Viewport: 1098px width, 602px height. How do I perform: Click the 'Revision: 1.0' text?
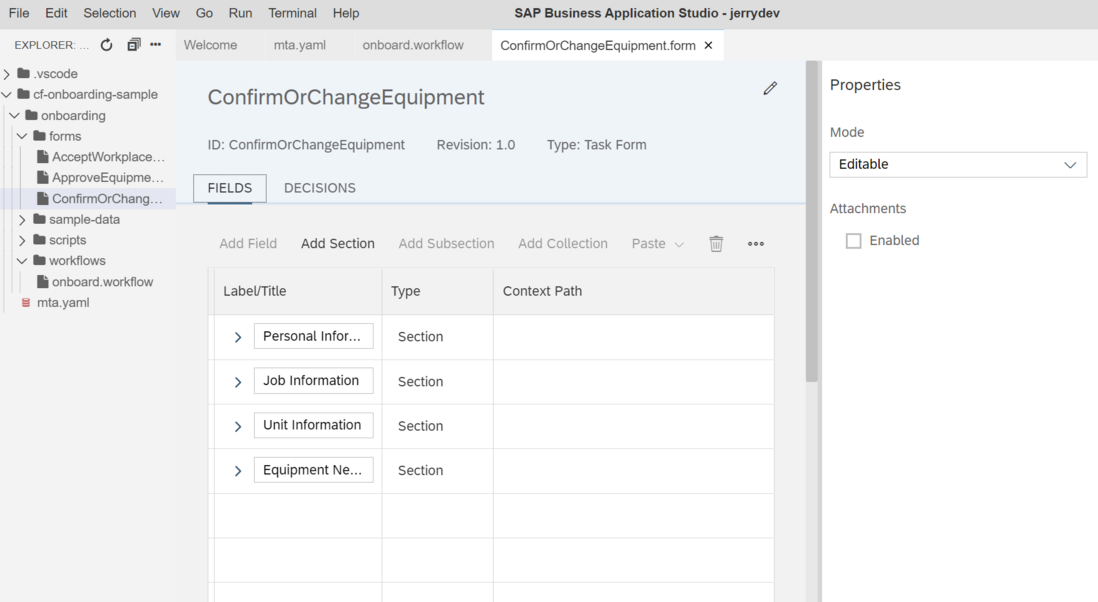(x=476, y=145)
